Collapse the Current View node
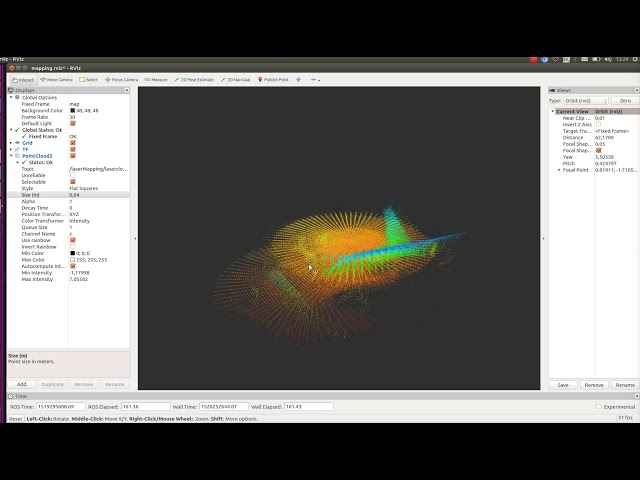This screenshot has width=640, height=480. 553,111
